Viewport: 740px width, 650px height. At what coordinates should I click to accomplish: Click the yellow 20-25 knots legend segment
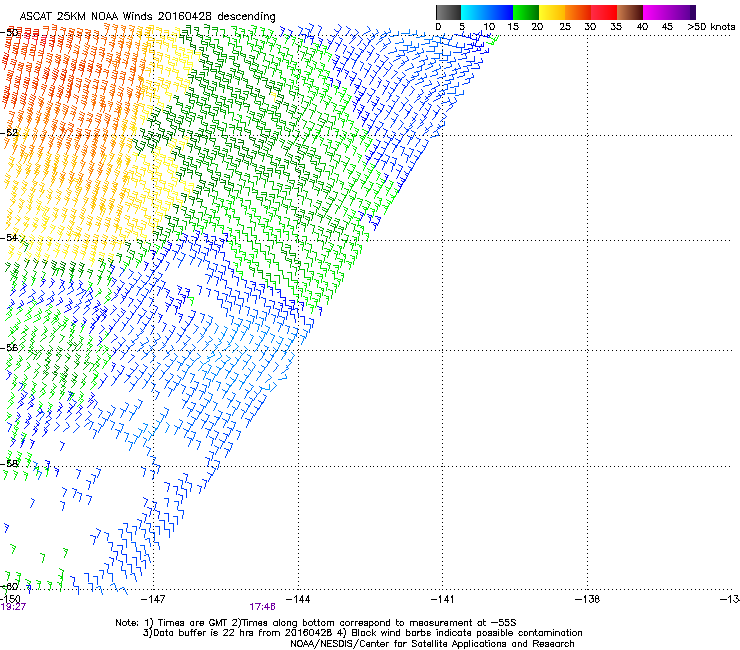click(x=552, y=12)
